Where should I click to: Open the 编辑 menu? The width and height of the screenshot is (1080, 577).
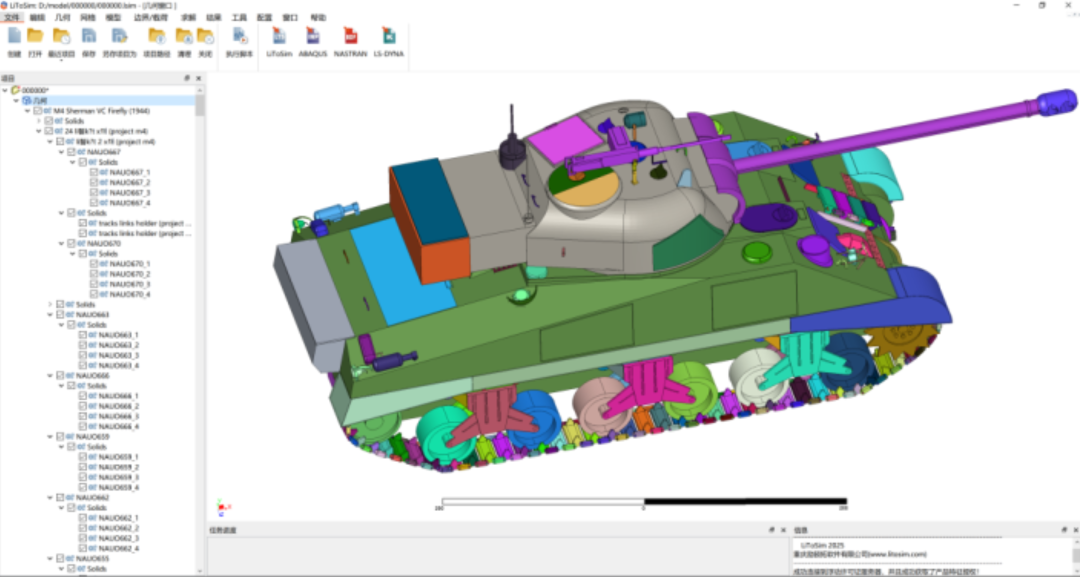coord(37,17)
